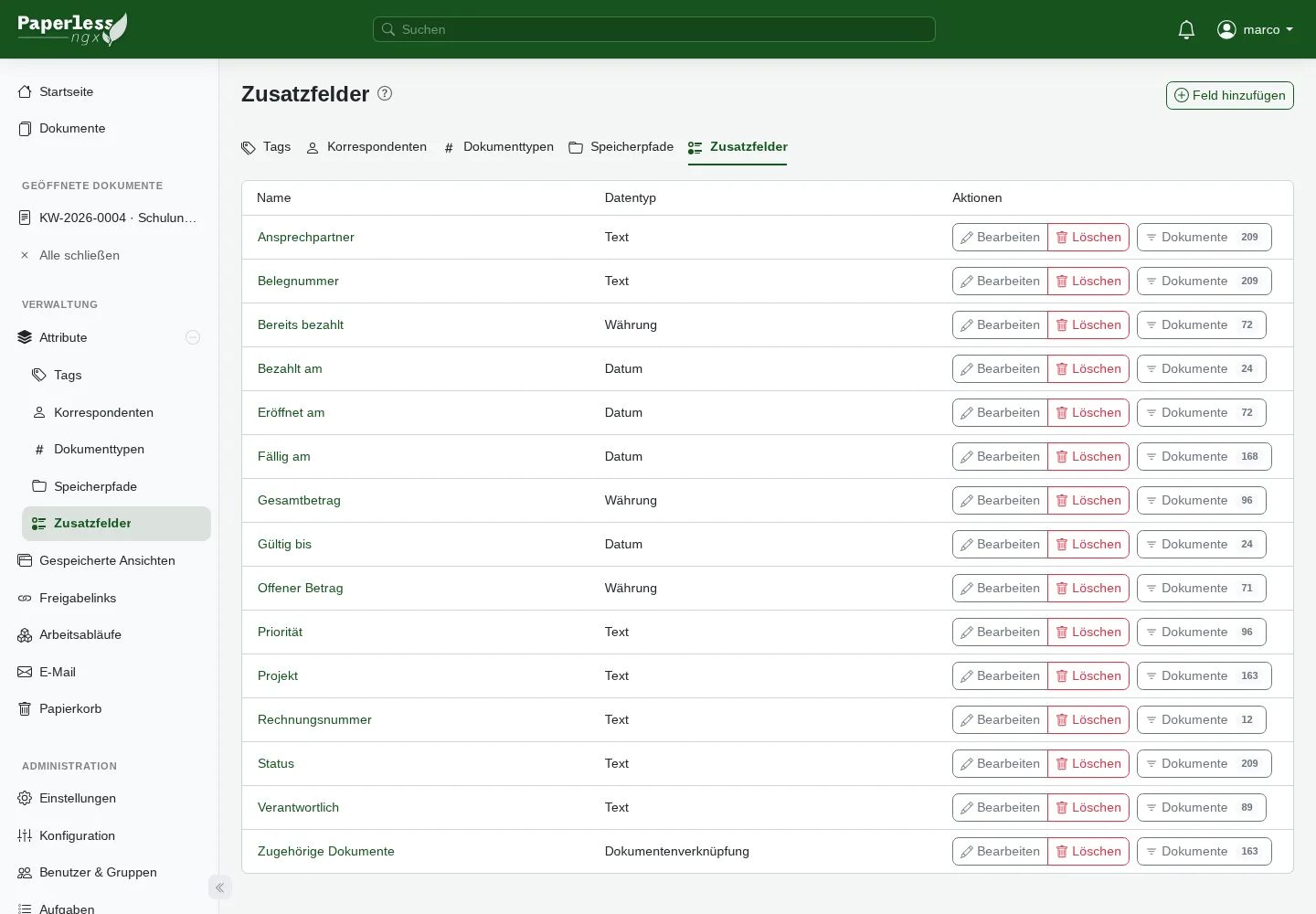Show documents using the Status field
1316x914 pixels.
[x=1205, y=763]
